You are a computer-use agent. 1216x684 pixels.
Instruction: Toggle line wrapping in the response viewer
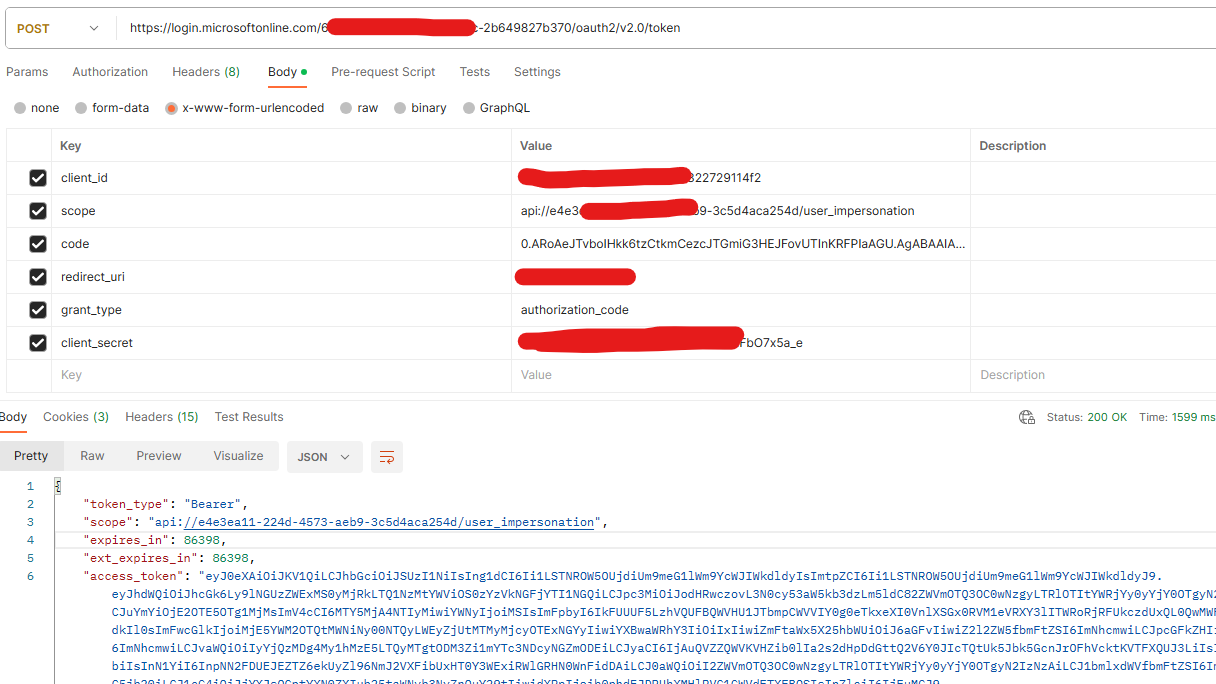pyautogui.click(x=387, y=456)
